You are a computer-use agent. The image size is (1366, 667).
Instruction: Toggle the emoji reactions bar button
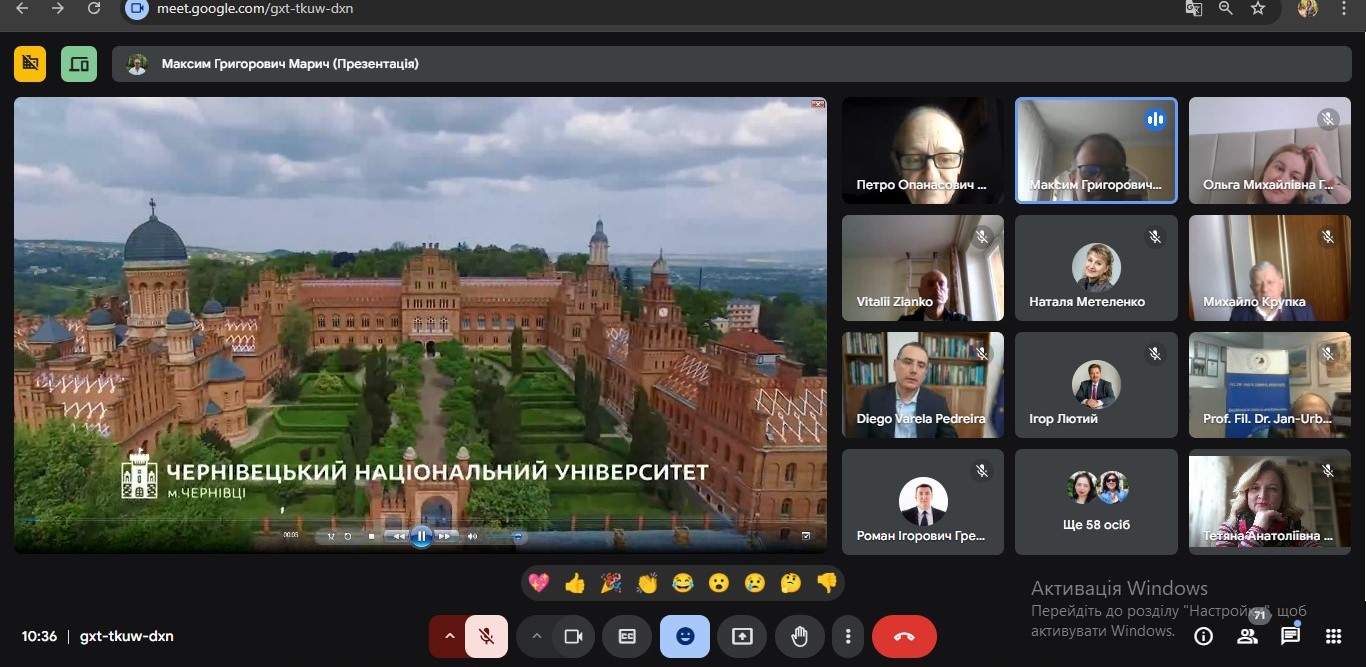pyautogui.click(x=685, y=636)
